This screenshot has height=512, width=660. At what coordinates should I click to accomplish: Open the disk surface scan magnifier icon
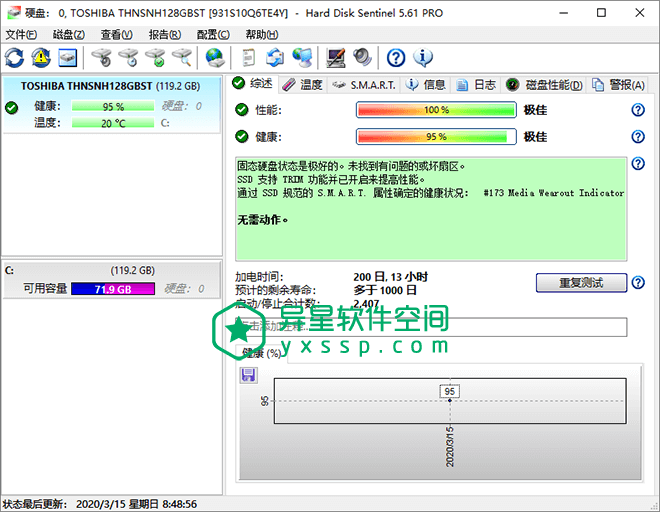[x=182, y=58]
